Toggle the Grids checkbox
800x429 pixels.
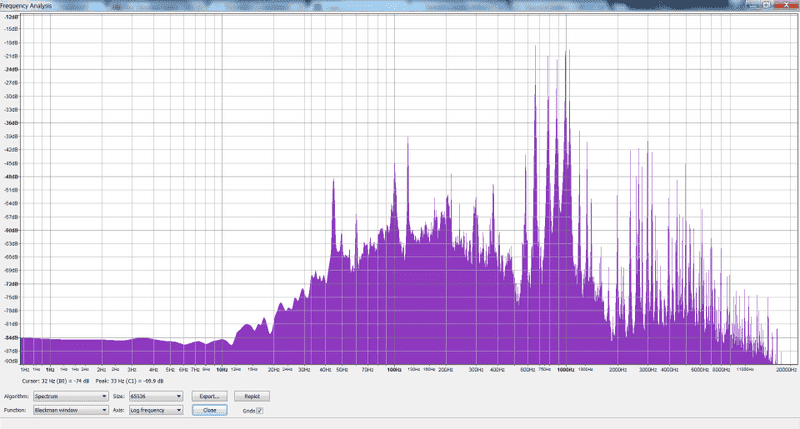click(x=260, y=410)
